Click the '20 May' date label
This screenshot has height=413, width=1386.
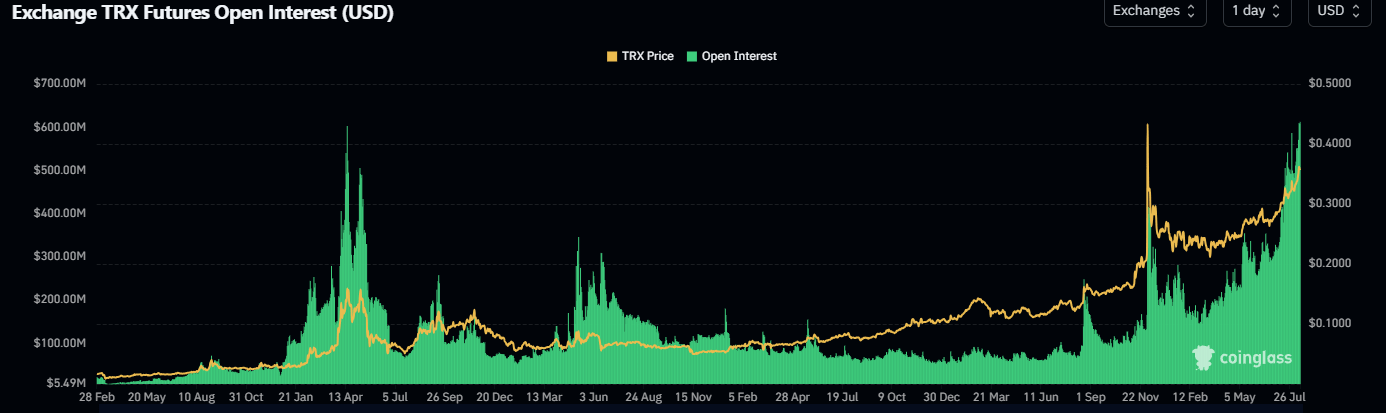pos(147,397)
